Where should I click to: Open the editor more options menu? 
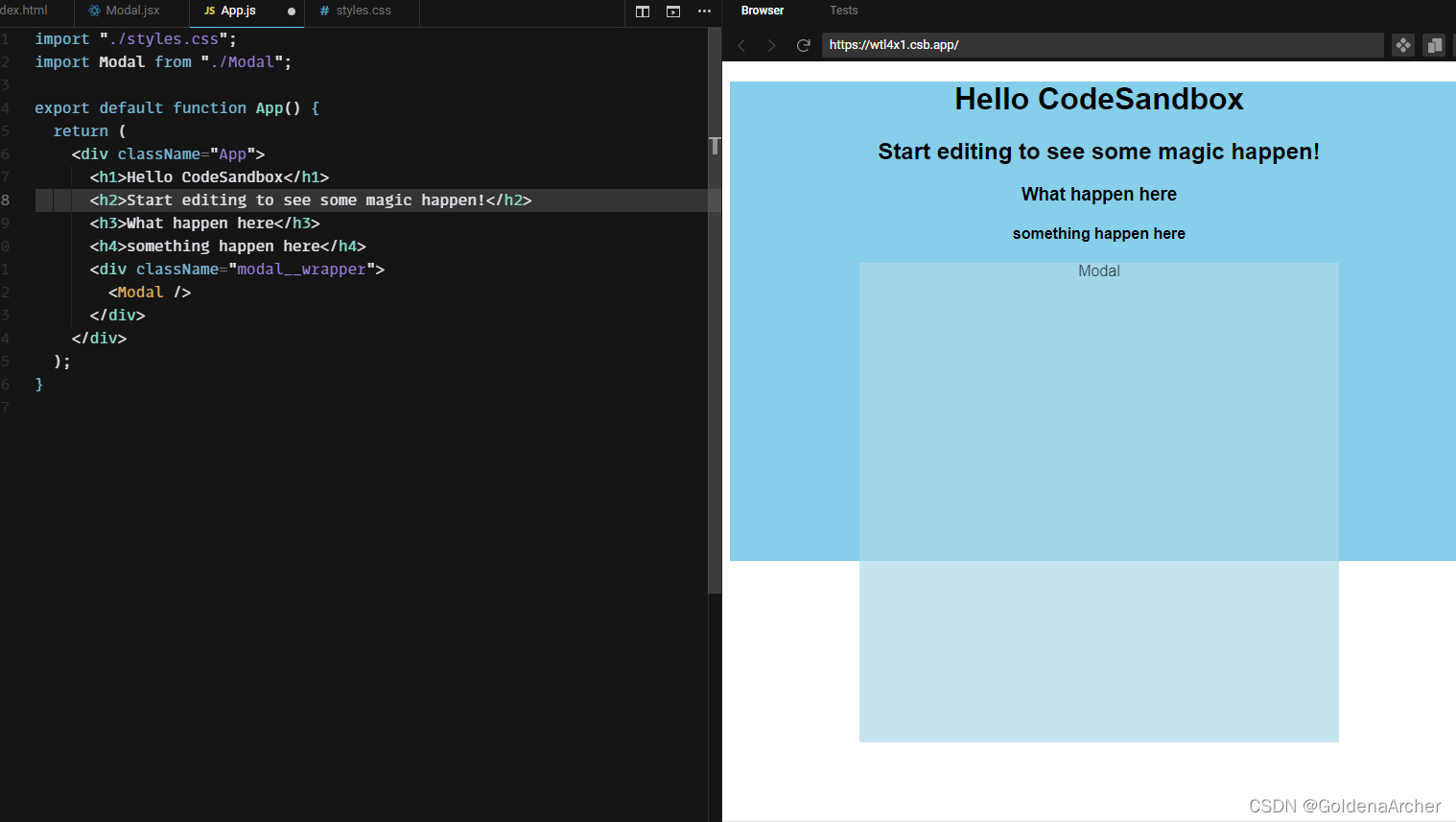click(x=704, y=12)
